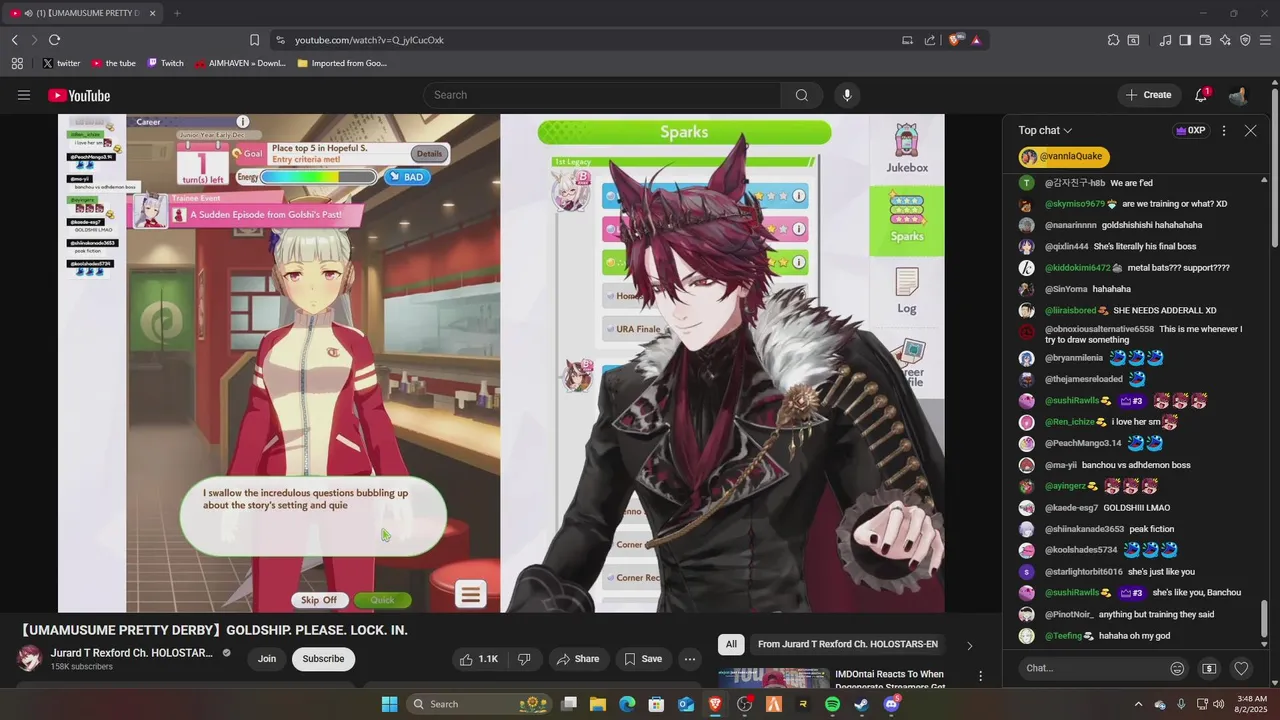Image resolution: width=1280 pixels, height=720 pixels.
Task: Open Brave VPN shield icon
Action: click(1245, 40)
